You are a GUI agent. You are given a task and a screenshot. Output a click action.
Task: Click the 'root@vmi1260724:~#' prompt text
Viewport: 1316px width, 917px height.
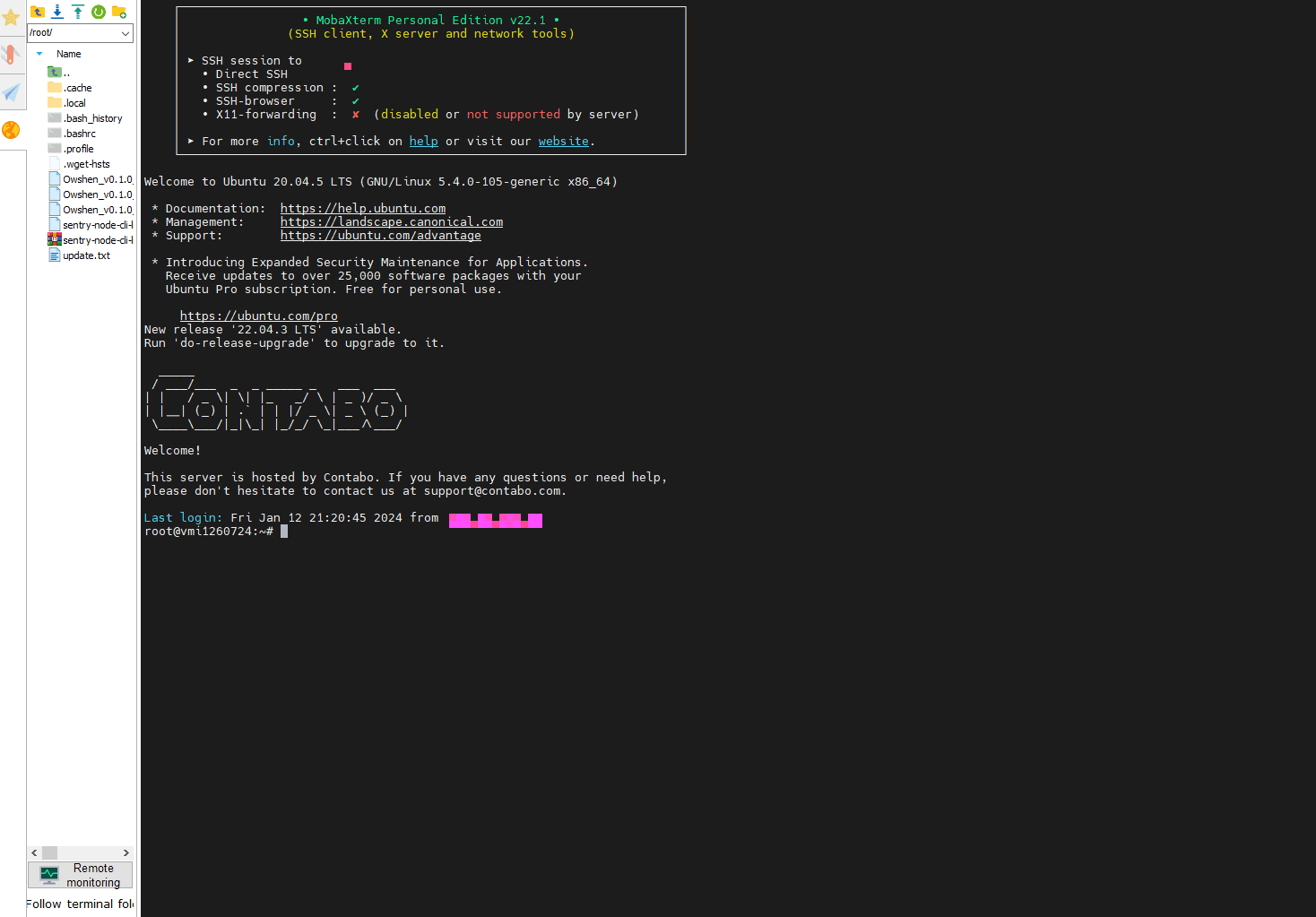click(209, 532)
